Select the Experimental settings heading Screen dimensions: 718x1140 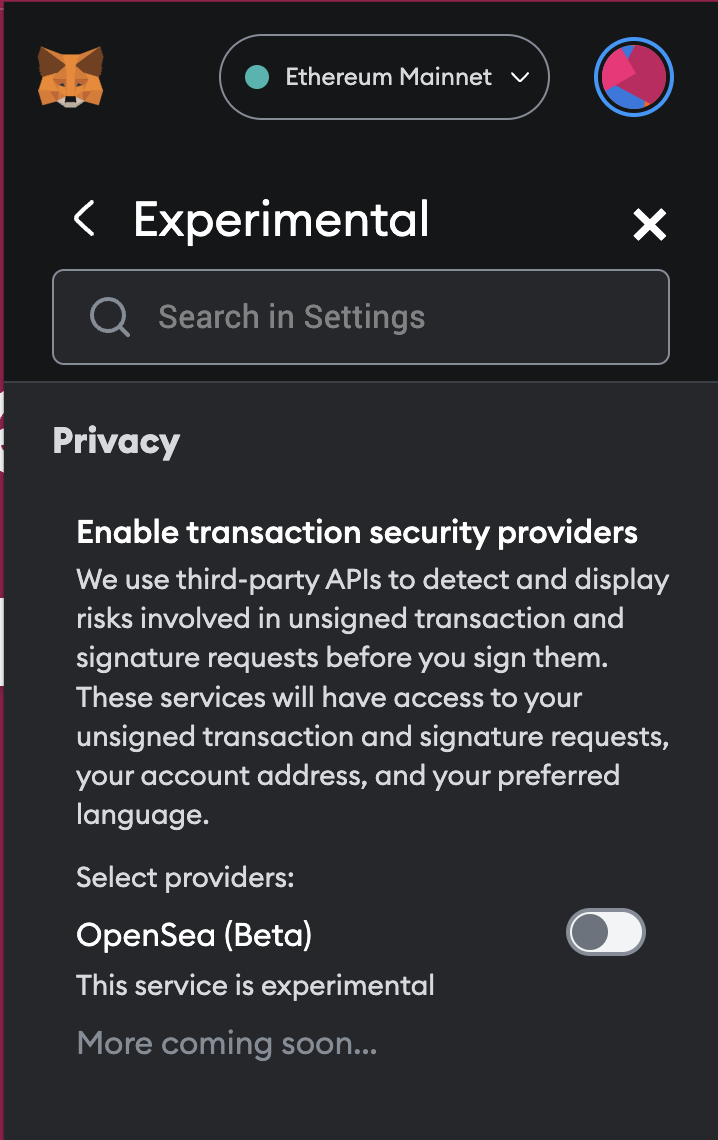[x=281, y=220]
